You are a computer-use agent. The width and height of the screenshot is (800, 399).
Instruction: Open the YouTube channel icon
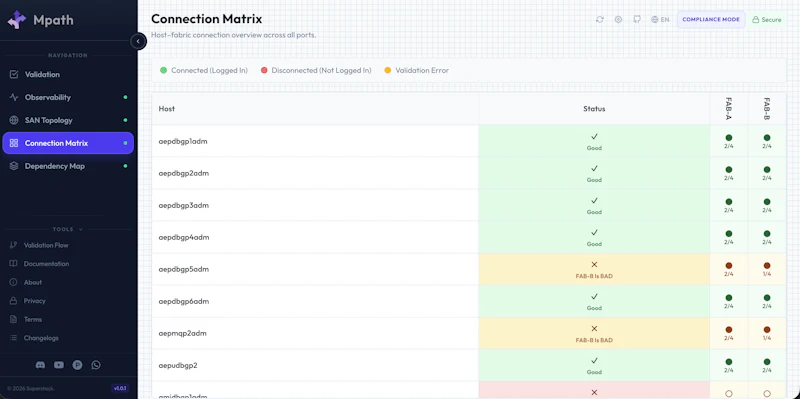(59, 365)
